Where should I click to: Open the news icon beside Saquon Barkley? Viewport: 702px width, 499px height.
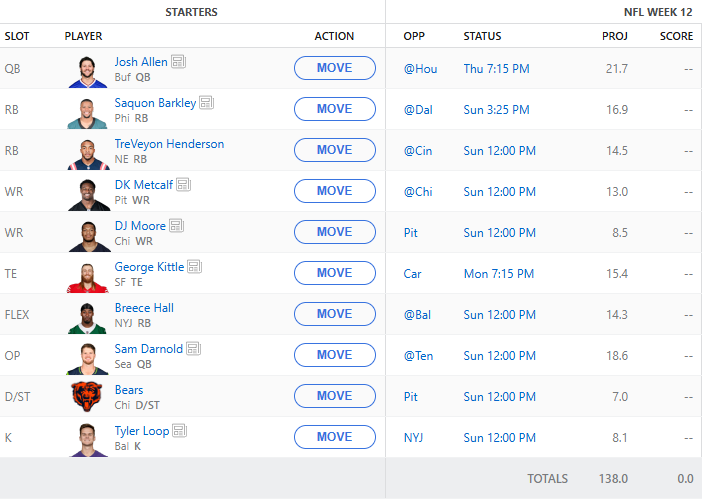(206, 103)
